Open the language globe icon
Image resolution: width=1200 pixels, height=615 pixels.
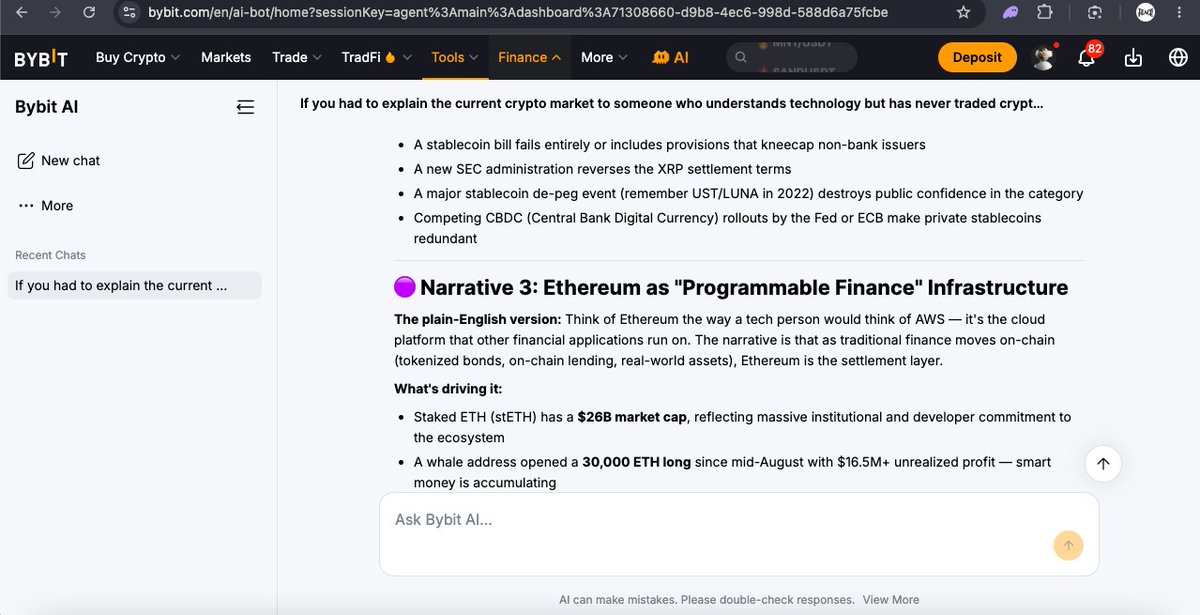[1178, 57]
